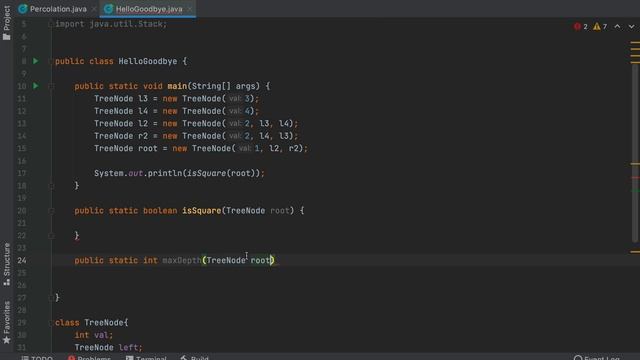Collapse the main method fold
Screen dimensions: 640x360
coord(51,86)
